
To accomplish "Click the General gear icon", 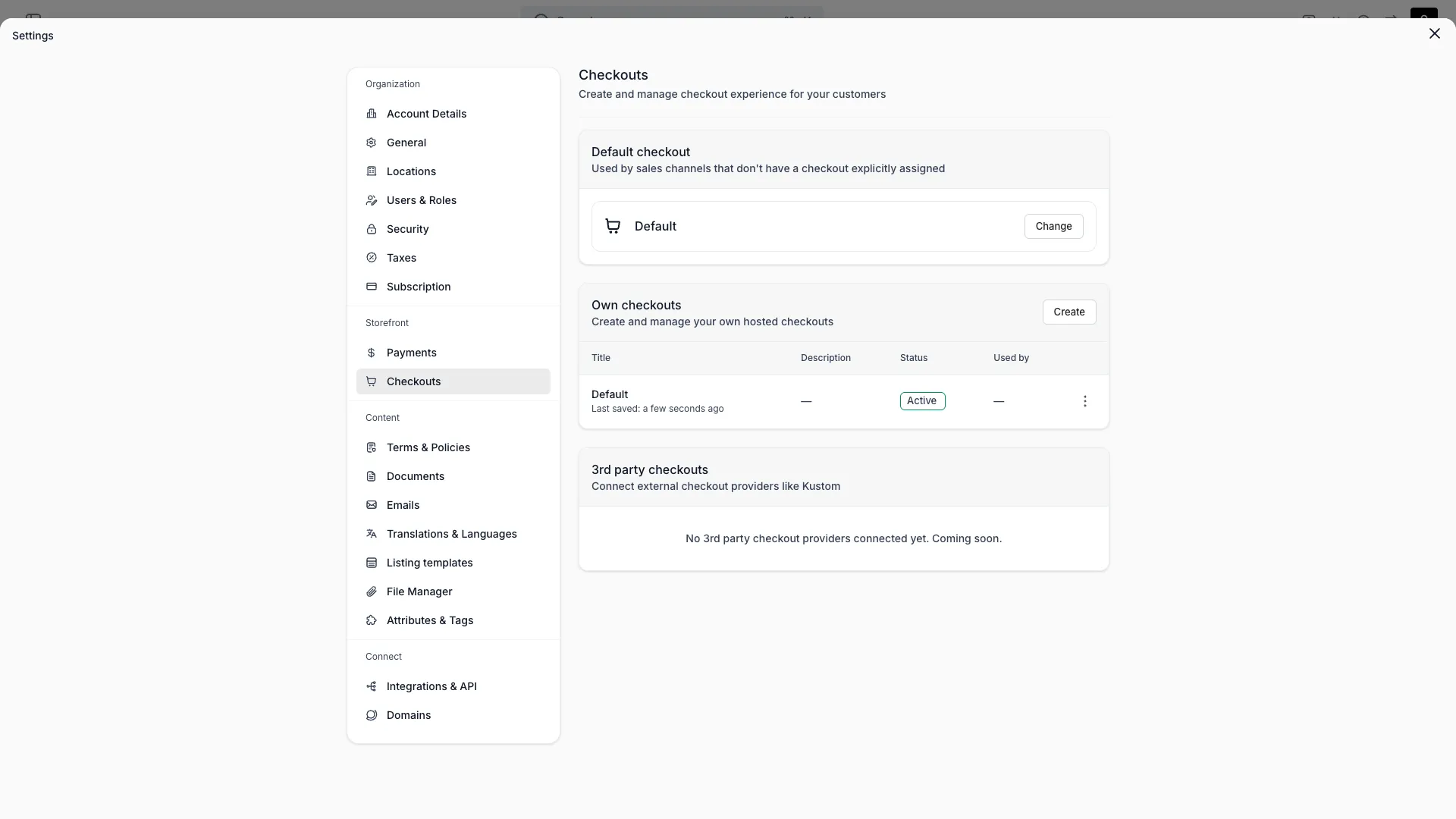I will click(x=372, y=143).
